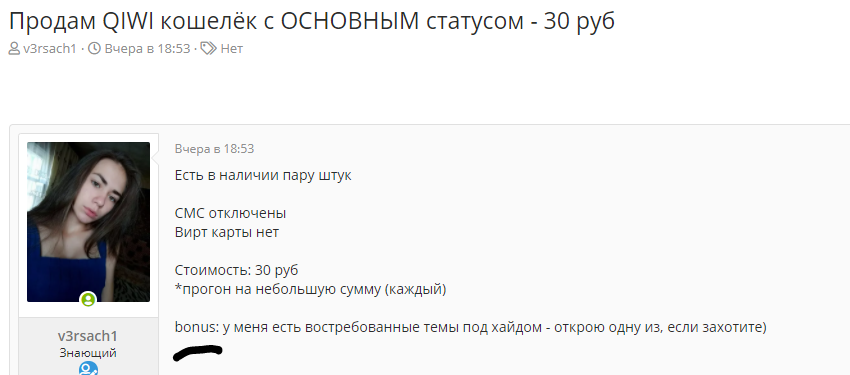This screenshot has width=850, height=375.
Task: Click the text Вирт карты нет
Action: click(x=227, y=232)
